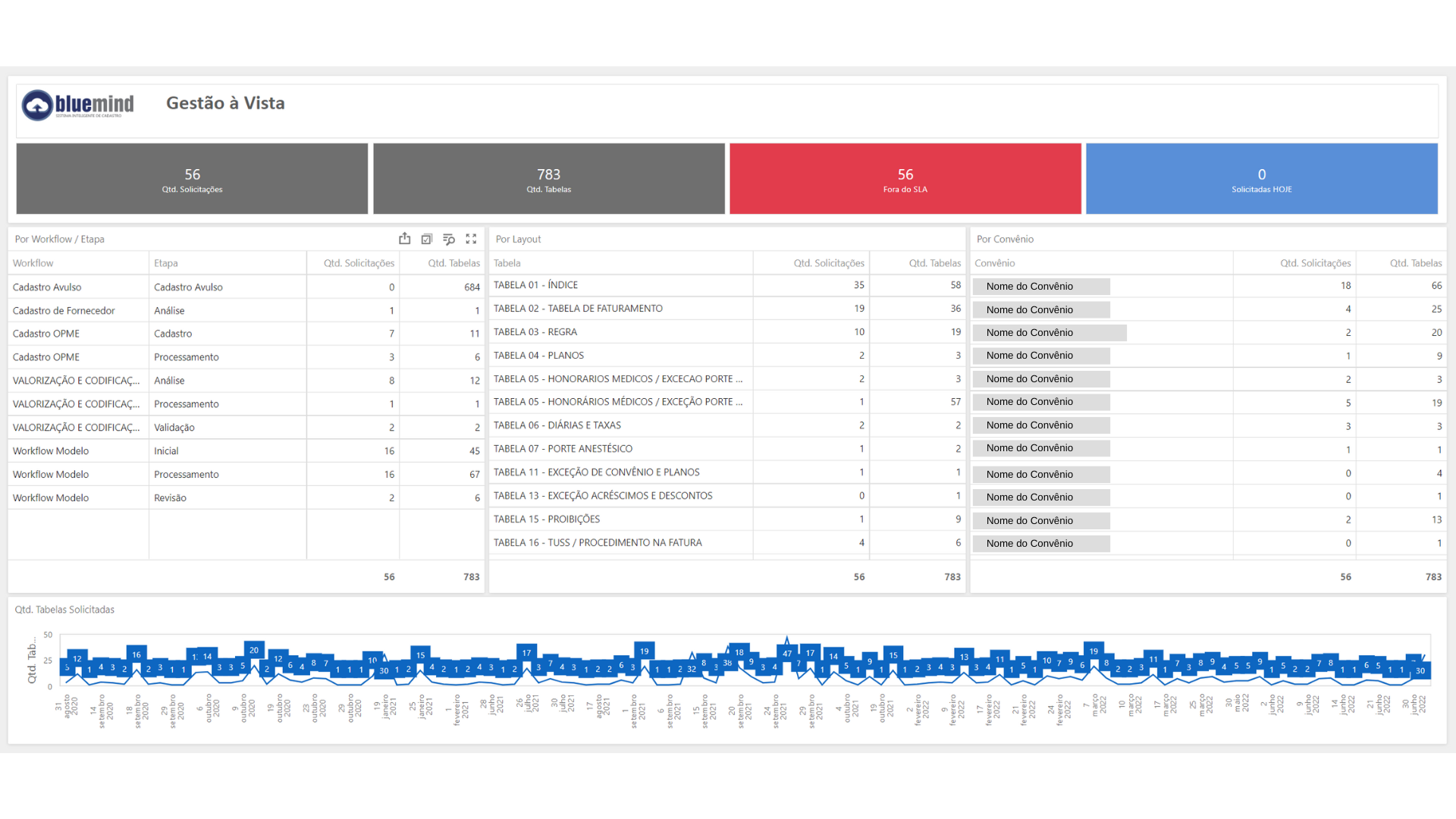The height and width of the screenshot is (819, 1456).
Task: Click first Nome do Convênio bar
Action: [1041, 287]
